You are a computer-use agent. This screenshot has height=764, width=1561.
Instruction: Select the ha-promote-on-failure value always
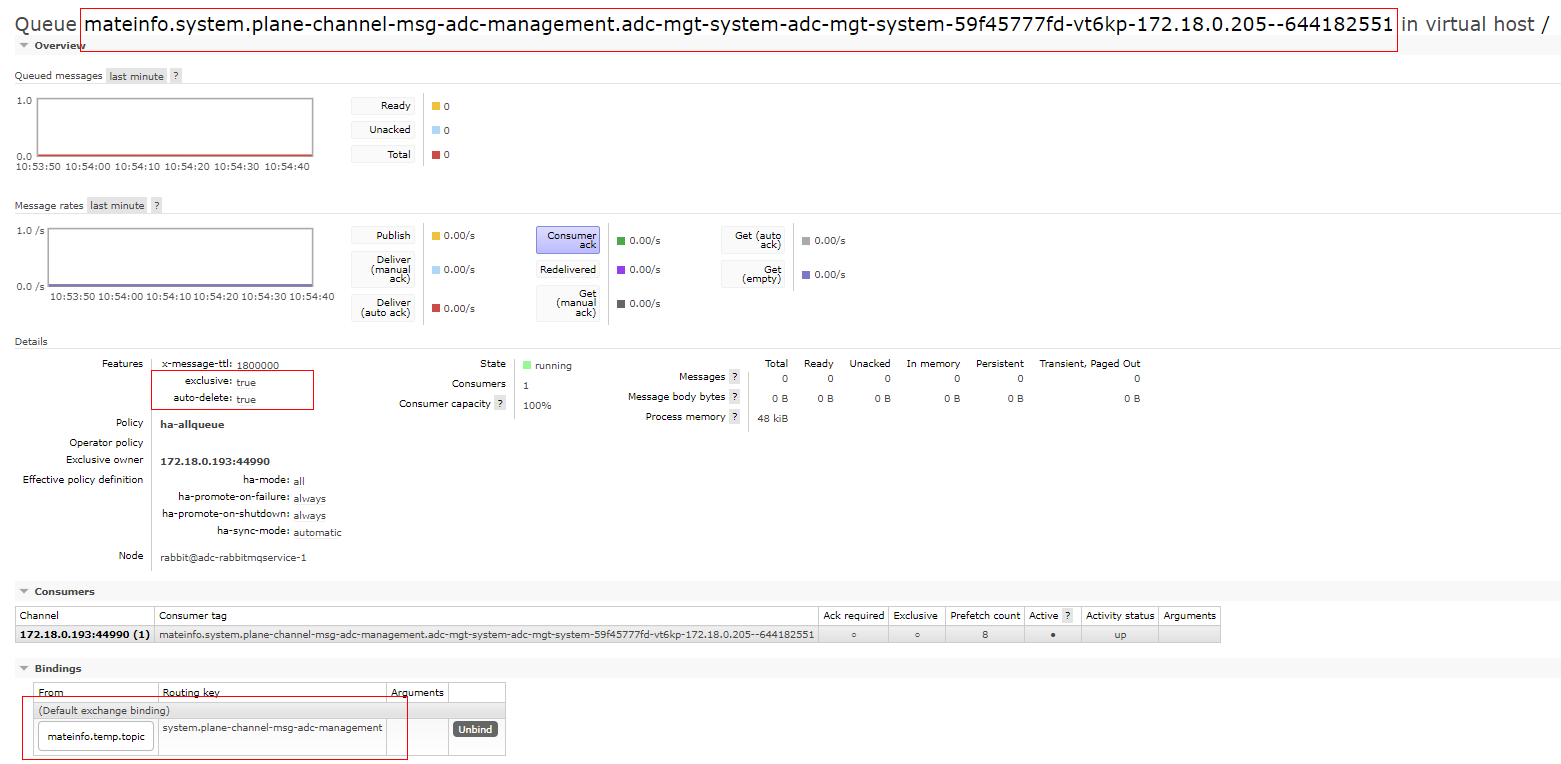(x=309, y=498)
